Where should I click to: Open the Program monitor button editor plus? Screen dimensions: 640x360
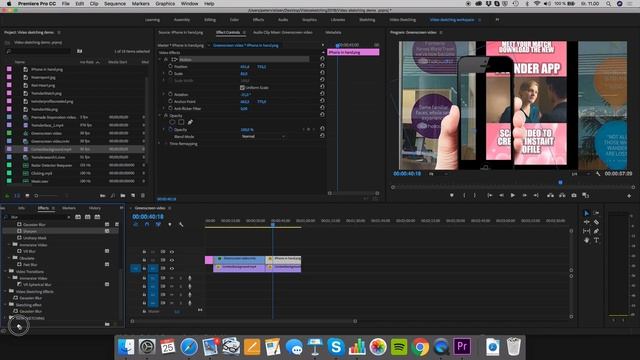click(629, 196)
